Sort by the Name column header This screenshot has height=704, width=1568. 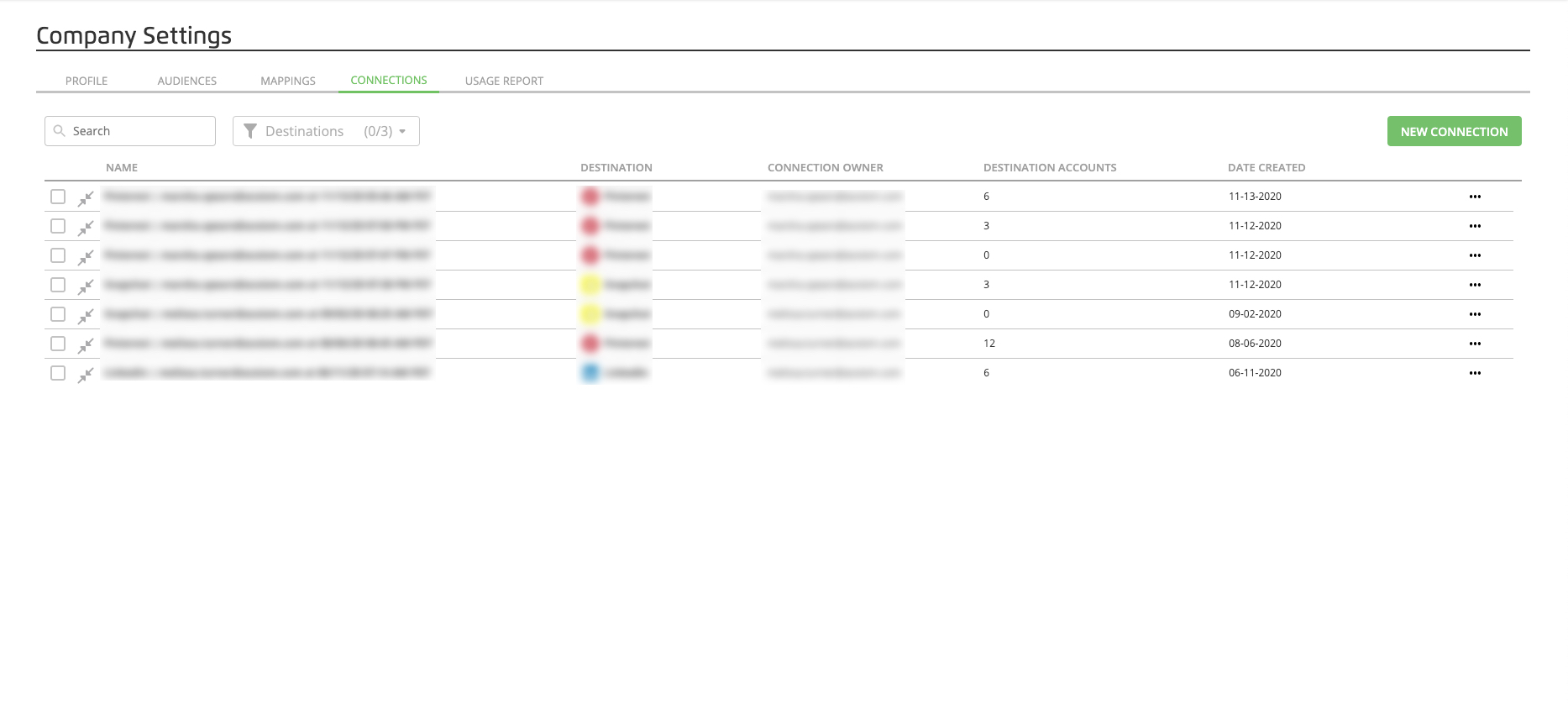(x=122, y=167)
